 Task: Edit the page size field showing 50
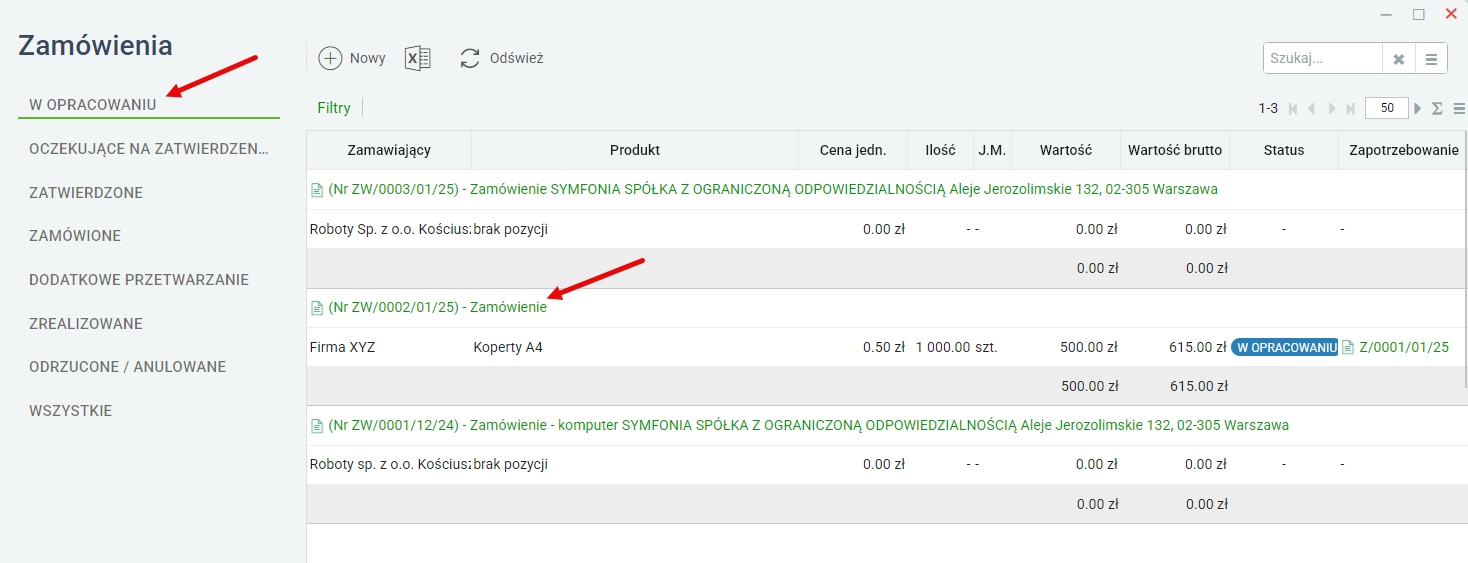1387,108
